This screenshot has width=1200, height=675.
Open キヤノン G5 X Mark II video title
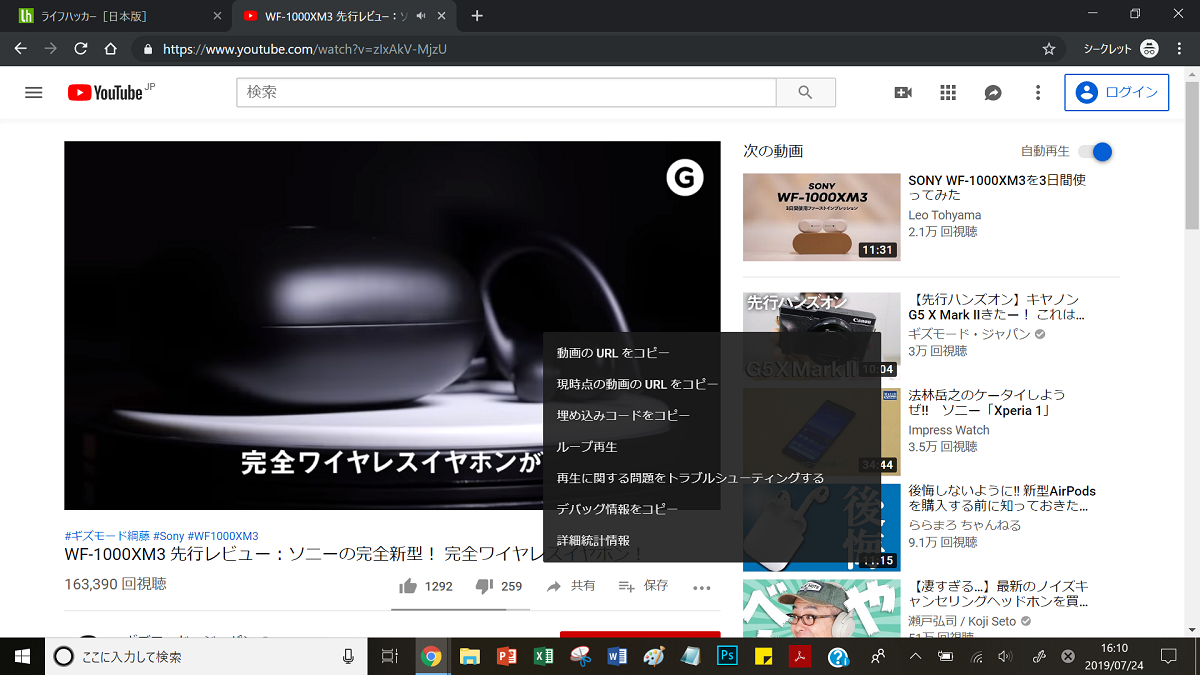point(997,307)
